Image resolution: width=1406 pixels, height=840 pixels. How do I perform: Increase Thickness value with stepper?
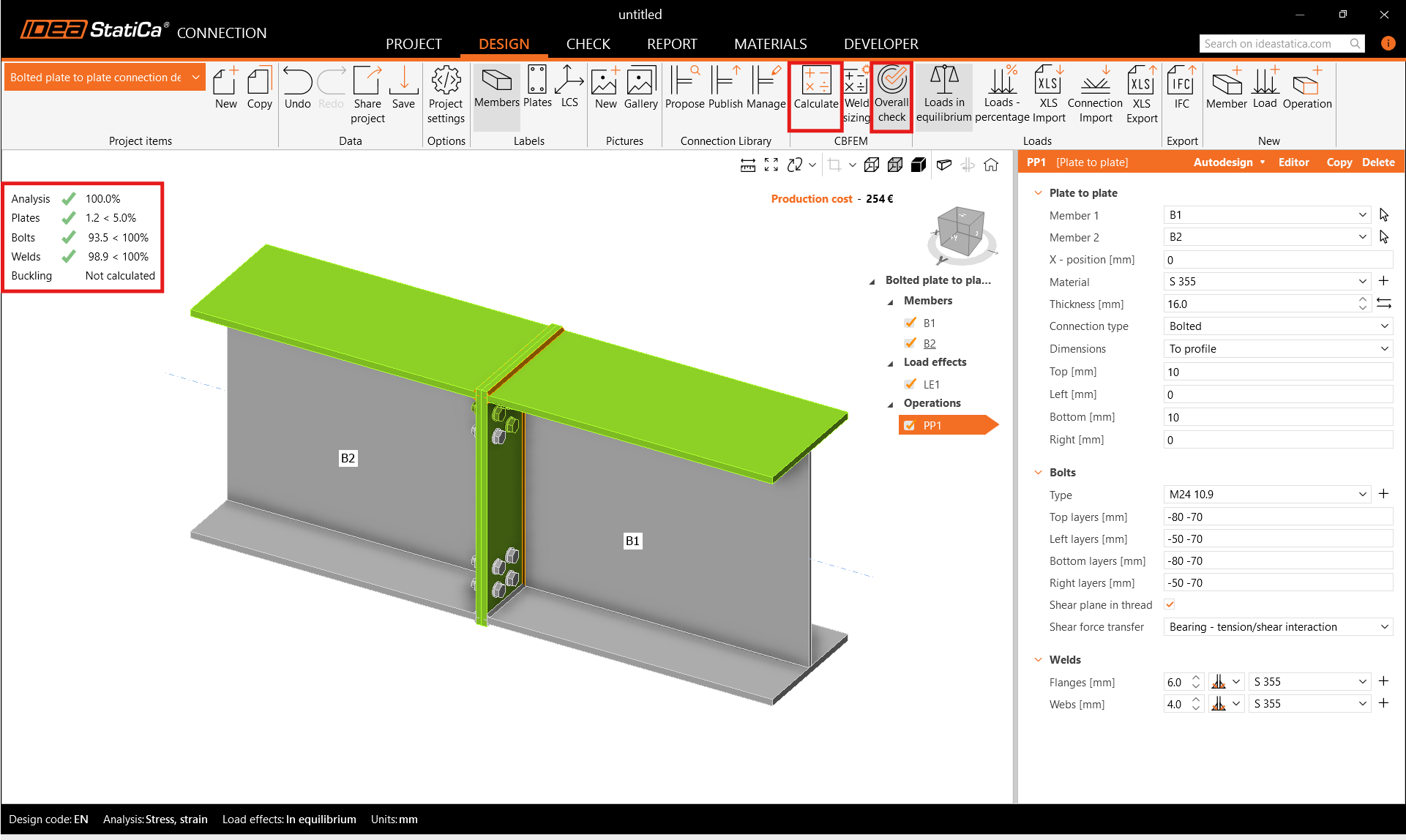(1362, 300)
